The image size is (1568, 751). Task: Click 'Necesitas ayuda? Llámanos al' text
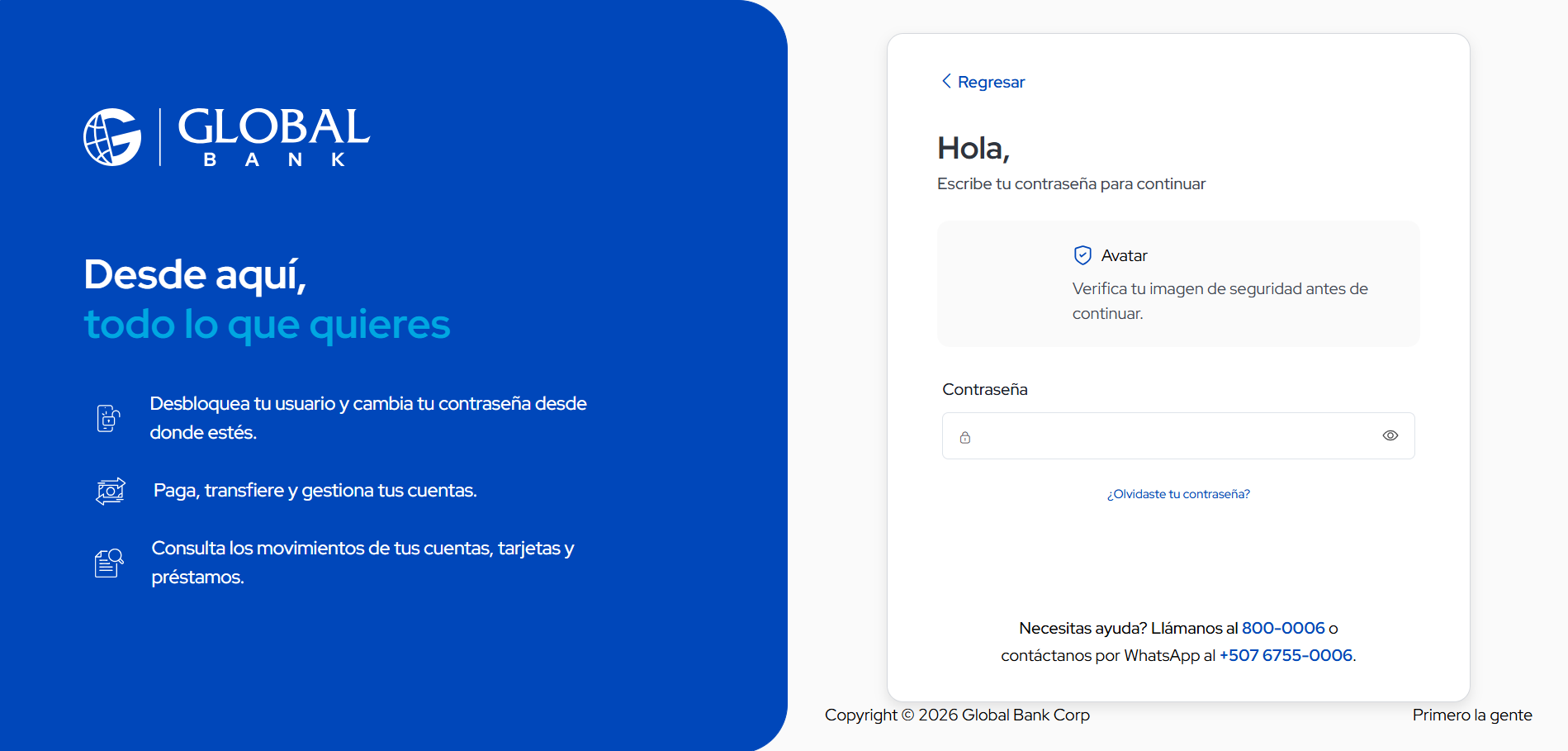1129,628
